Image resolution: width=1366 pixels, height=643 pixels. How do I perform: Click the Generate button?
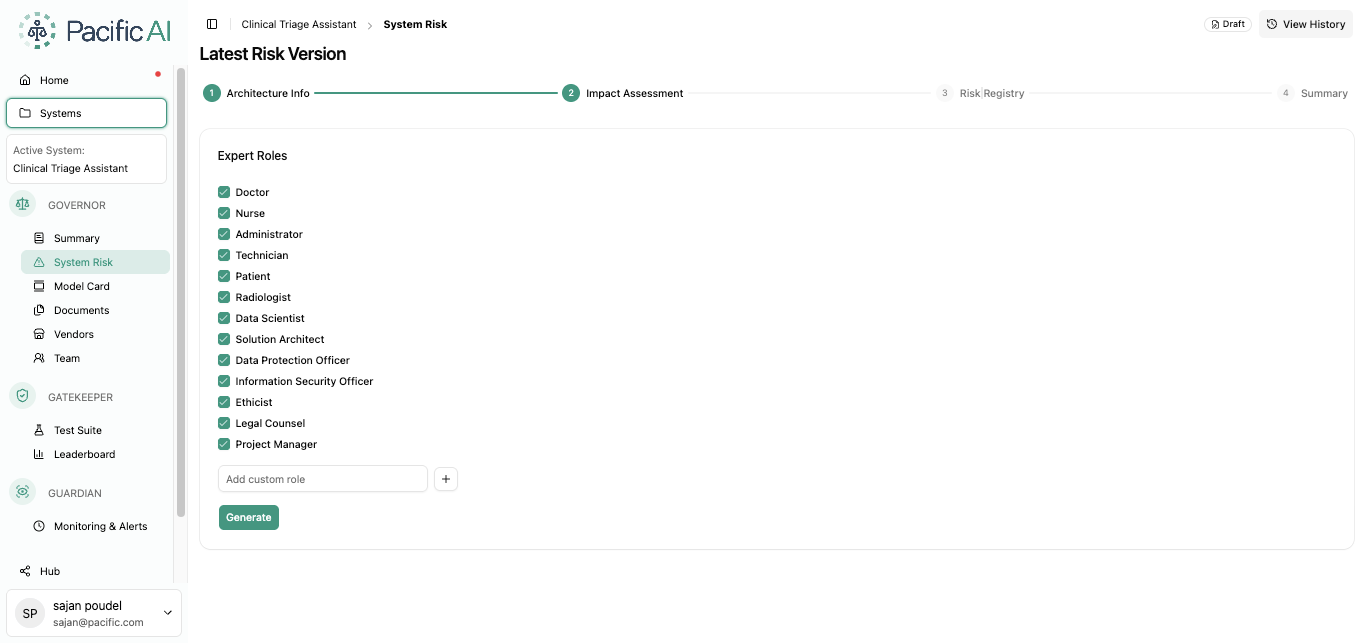(249, 517)
